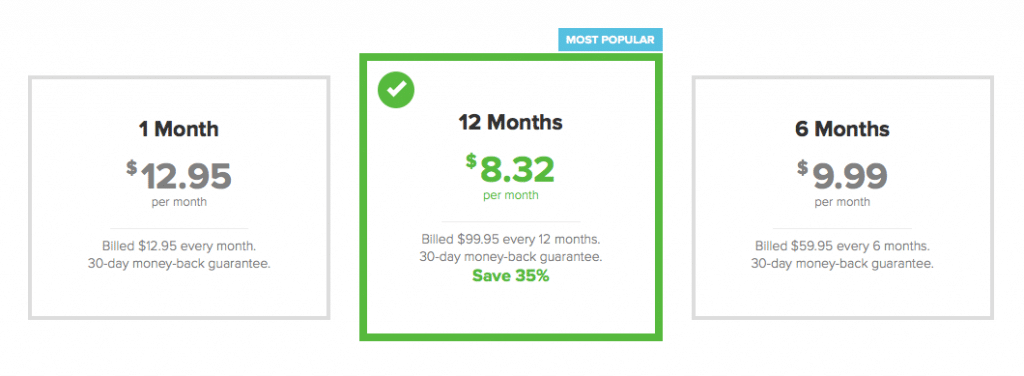Click the MOST POPULAR badge

[x=610, y=40]
